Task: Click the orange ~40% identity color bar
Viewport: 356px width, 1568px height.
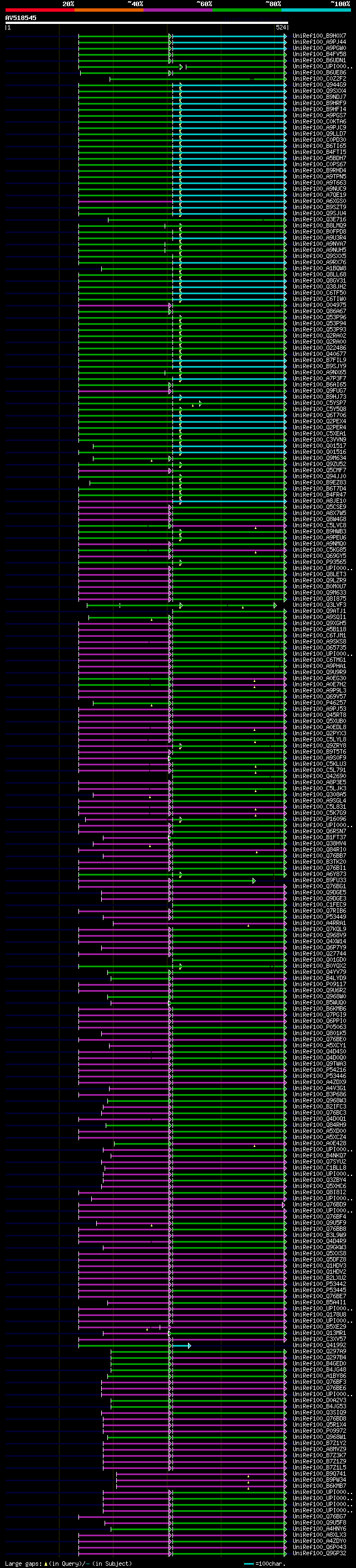Action: (109, 10)
